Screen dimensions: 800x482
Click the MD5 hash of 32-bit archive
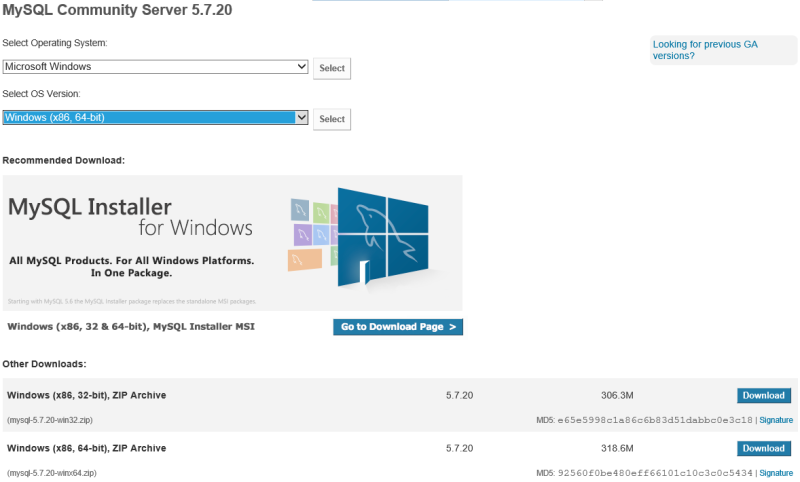655,420
